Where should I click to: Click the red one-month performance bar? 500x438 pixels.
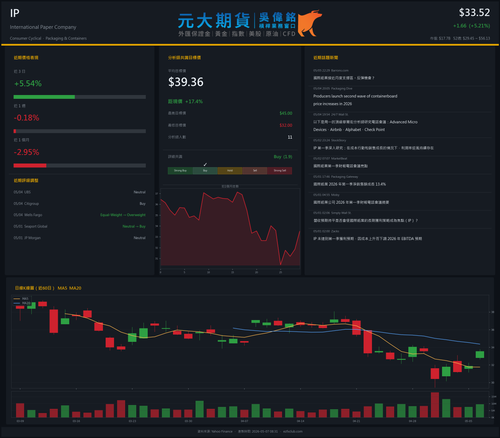30,166
